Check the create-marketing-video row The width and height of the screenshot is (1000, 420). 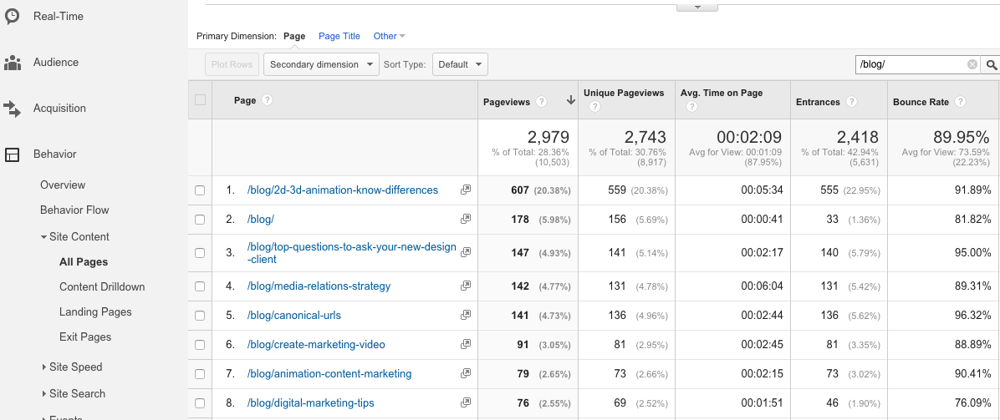[200, 345]
